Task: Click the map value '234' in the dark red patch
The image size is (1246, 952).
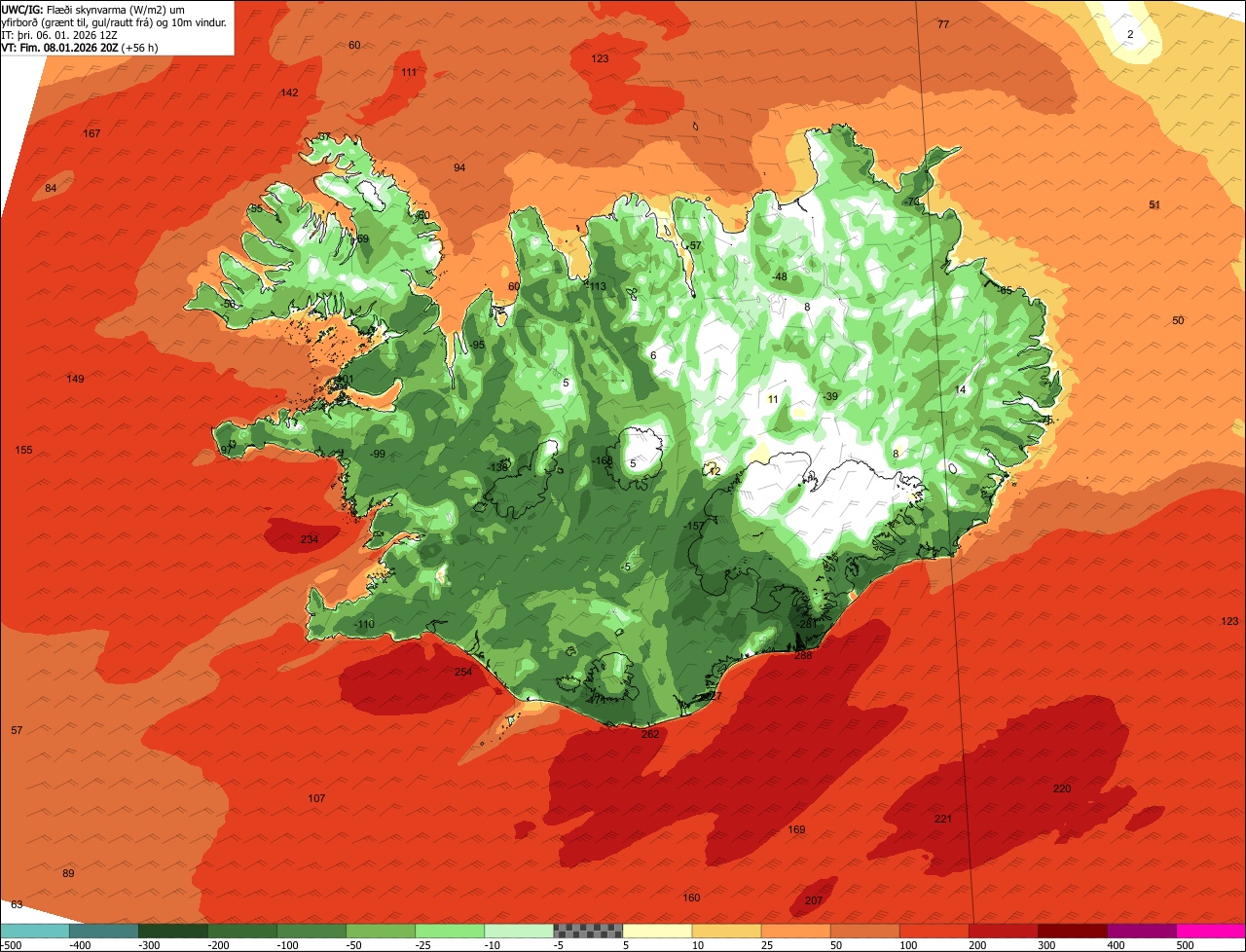Action: (310, 539)
